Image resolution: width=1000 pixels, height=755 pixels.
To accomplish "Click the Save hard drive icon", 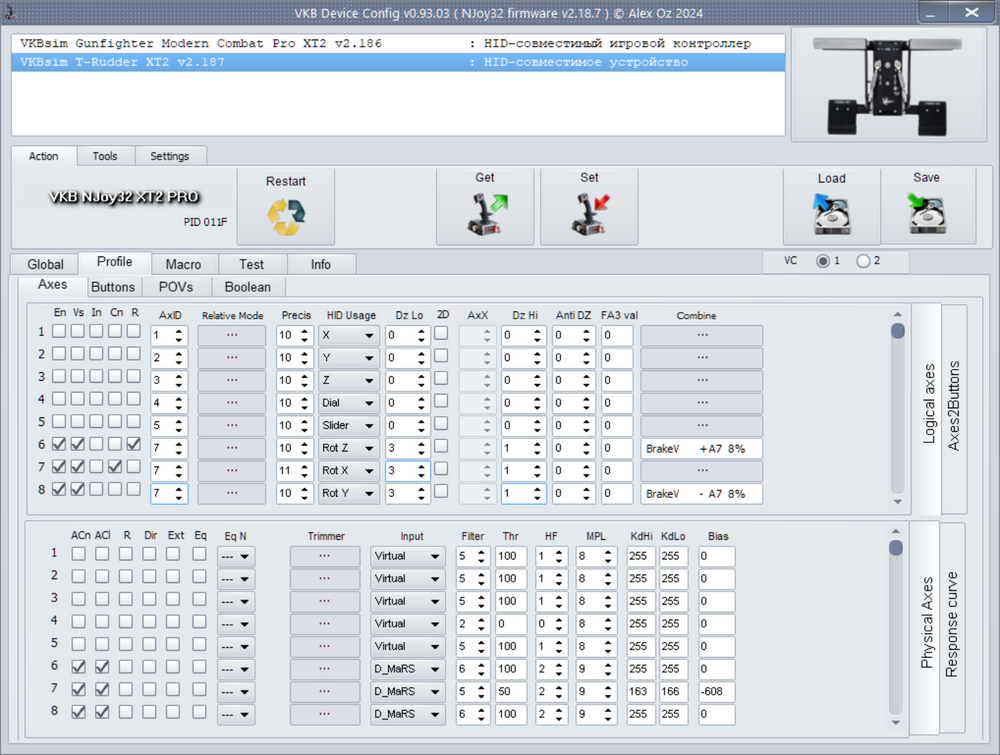I will 927,214.
